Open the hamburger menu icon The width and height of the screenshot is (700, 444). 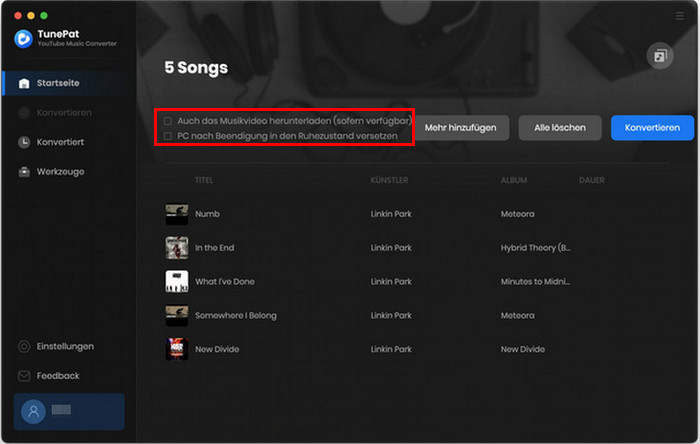coord(679,16)
